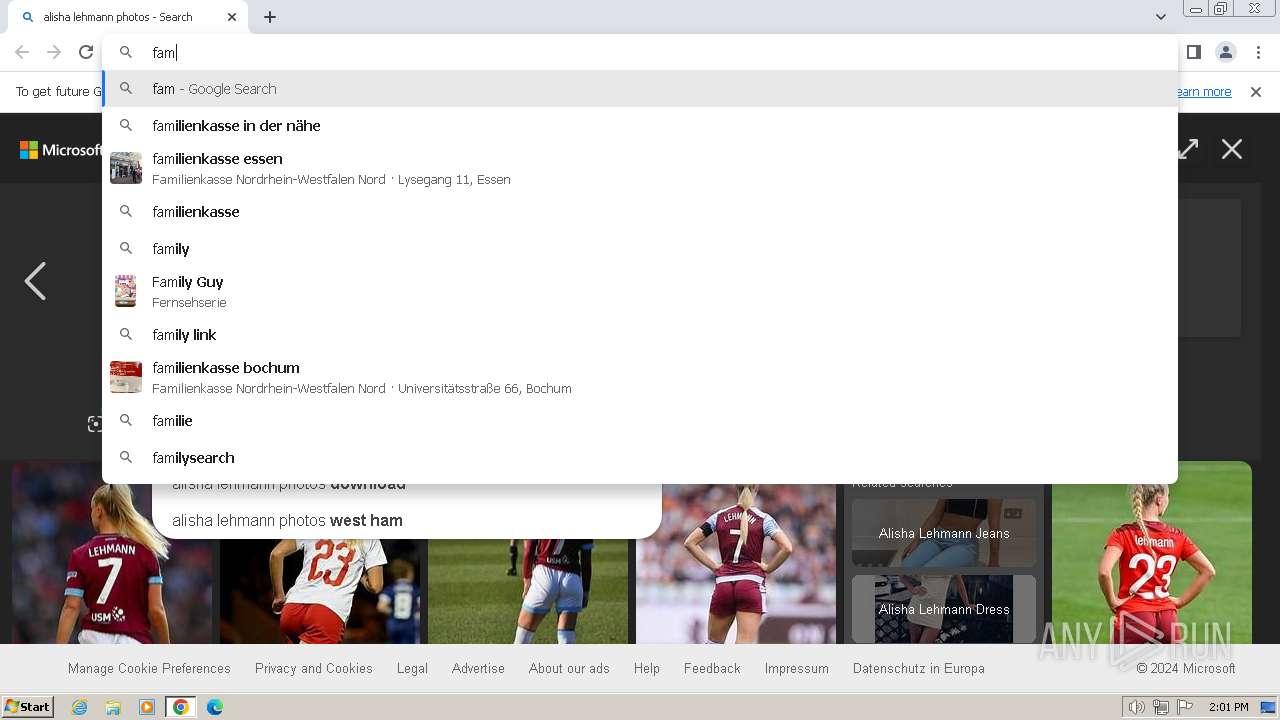Expand the image viewer with arrows icon
Image resolution: width=1280 pixels, height=720 pixels.
point(1188,149)
